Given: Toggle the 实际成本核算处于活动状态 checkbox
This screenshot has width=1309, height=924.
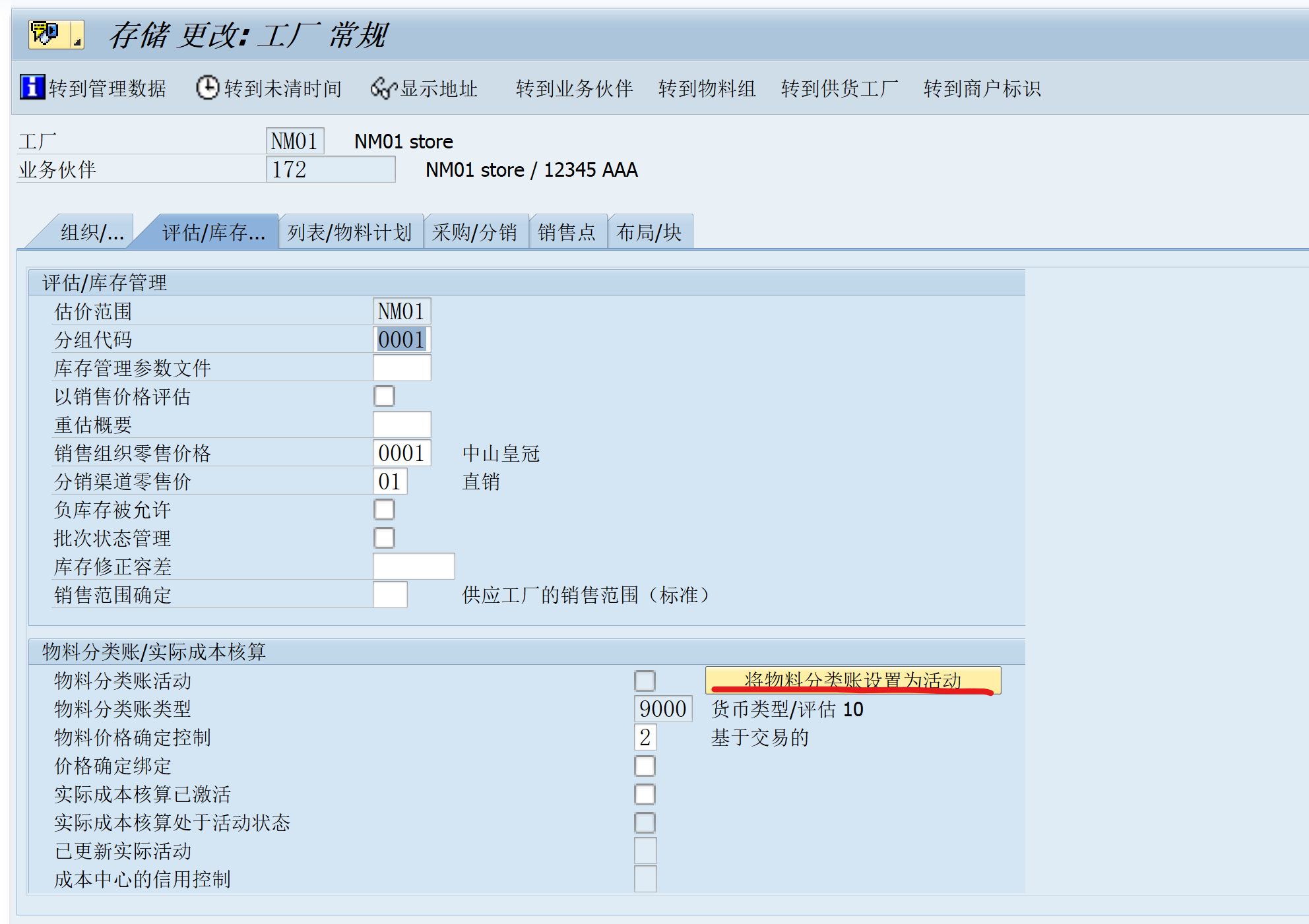Looking at the screenshot, I should click(645, 822).
